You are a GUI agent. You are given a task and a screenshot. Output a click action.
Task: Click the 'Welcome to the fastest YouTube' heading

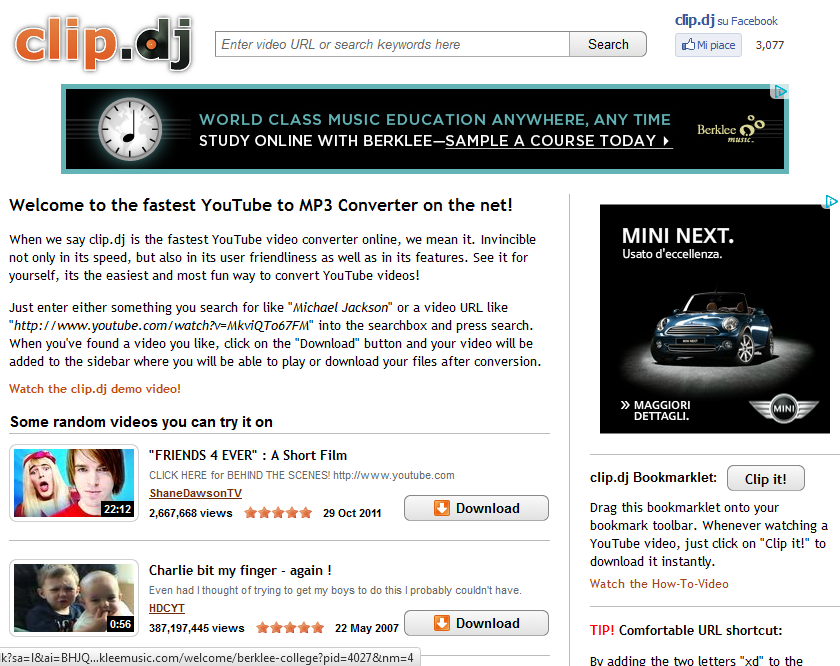point(261,205)
